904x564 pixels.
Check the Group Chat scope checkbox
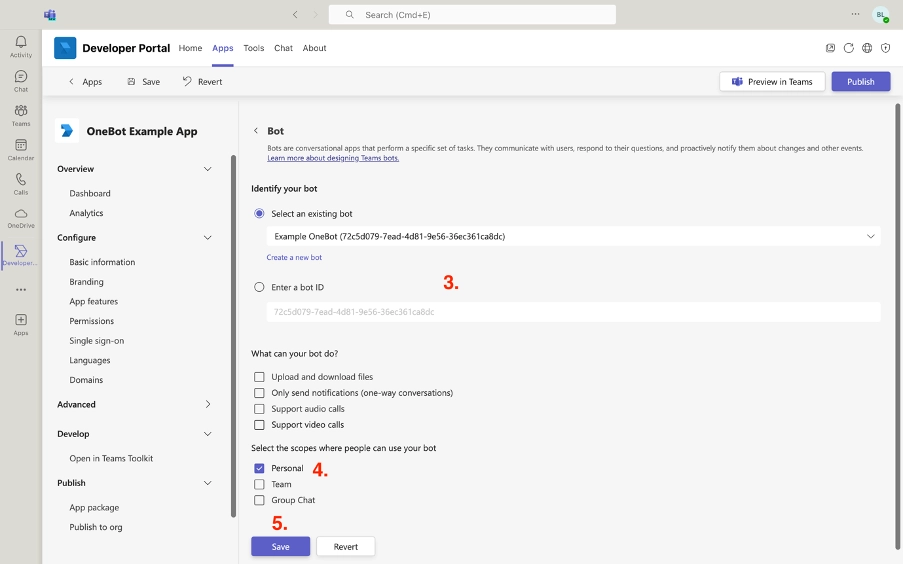click(x=259, y=501)
